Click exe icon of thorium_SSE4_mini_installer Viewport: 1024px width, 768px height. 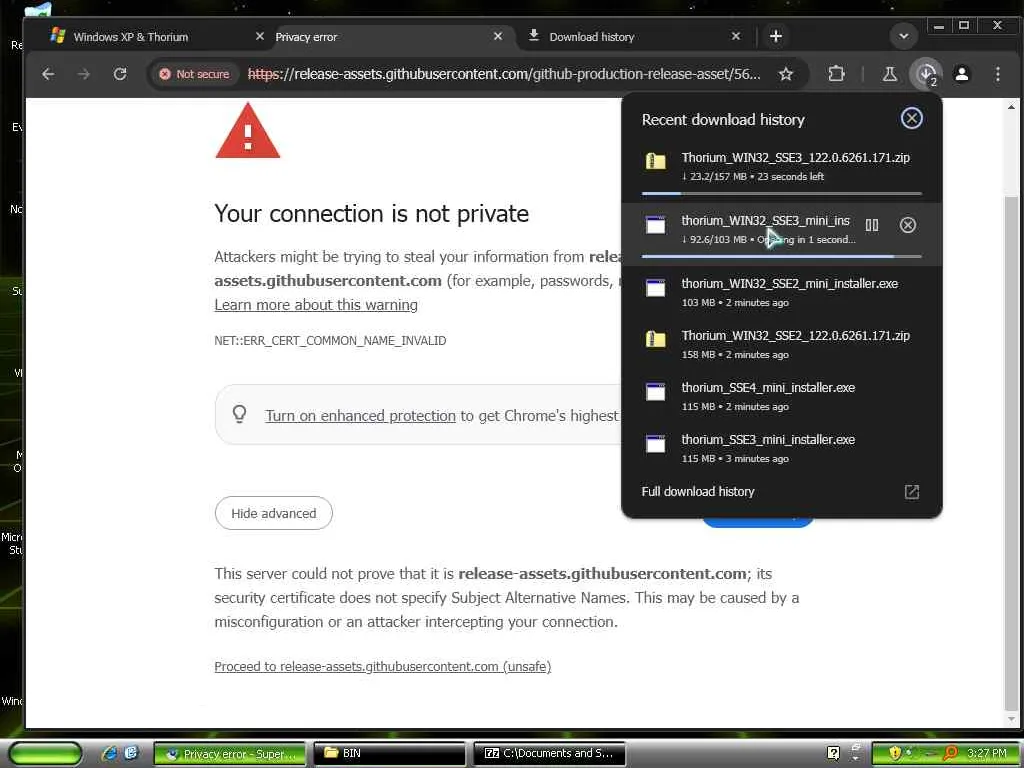pyautogui.click(x=656, y=391)
